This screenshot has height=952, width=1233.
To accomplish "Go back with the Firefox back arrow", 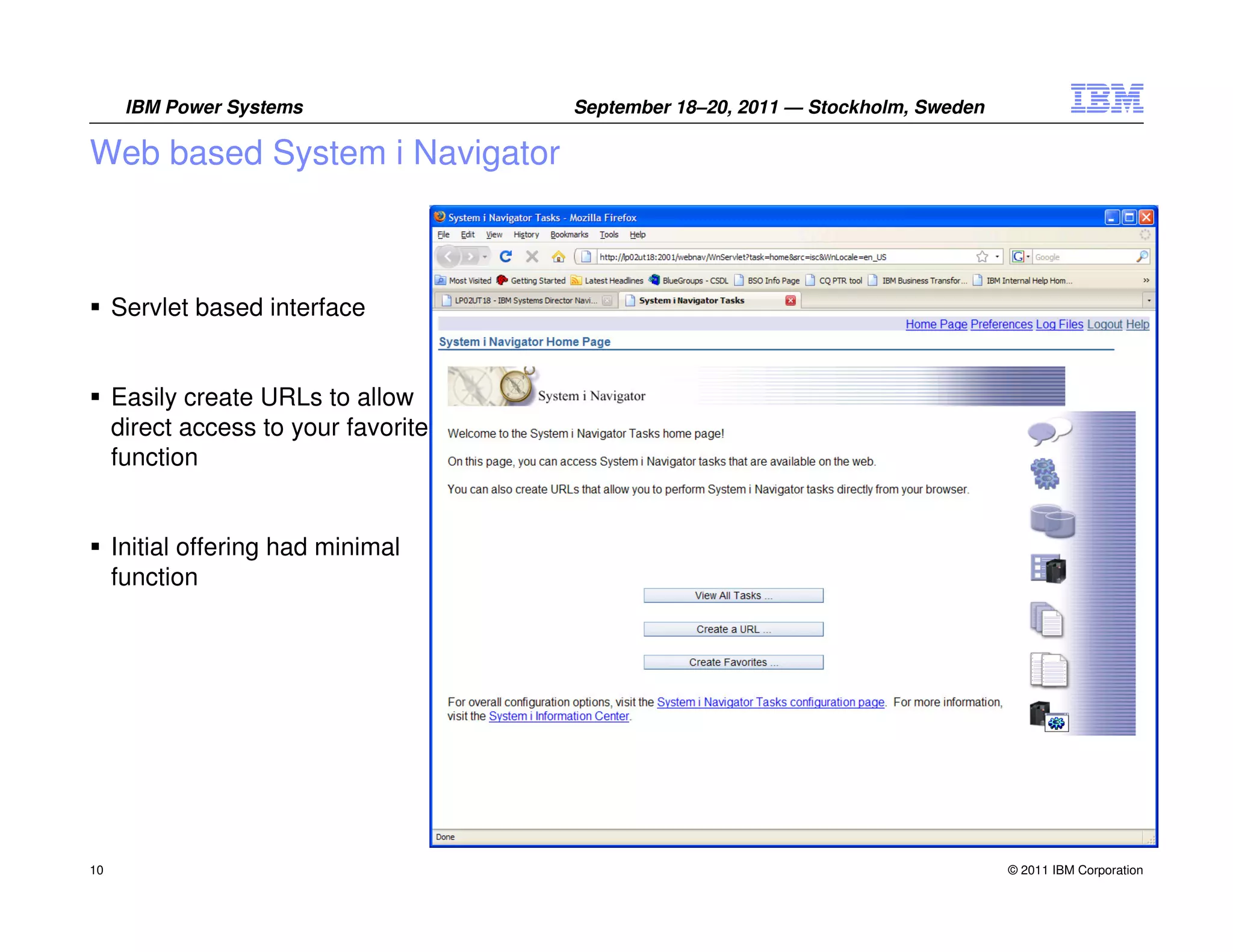I will [448, 257].
